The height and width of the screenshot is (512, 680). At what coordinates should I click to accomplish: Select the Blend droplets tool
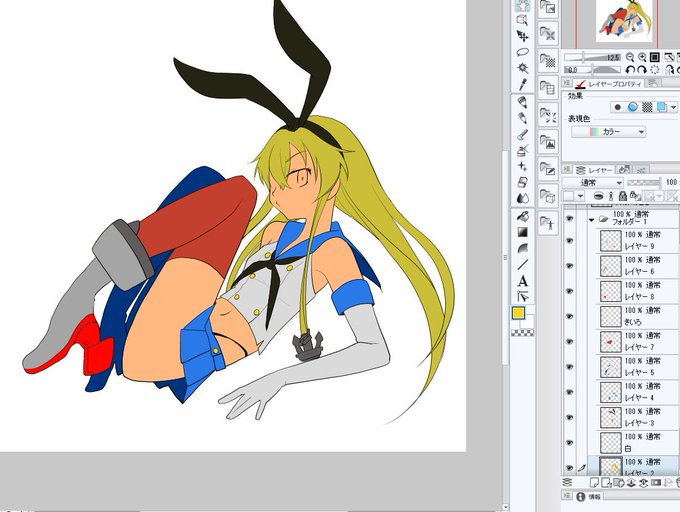pyautogui.click(x=523, y=198)
